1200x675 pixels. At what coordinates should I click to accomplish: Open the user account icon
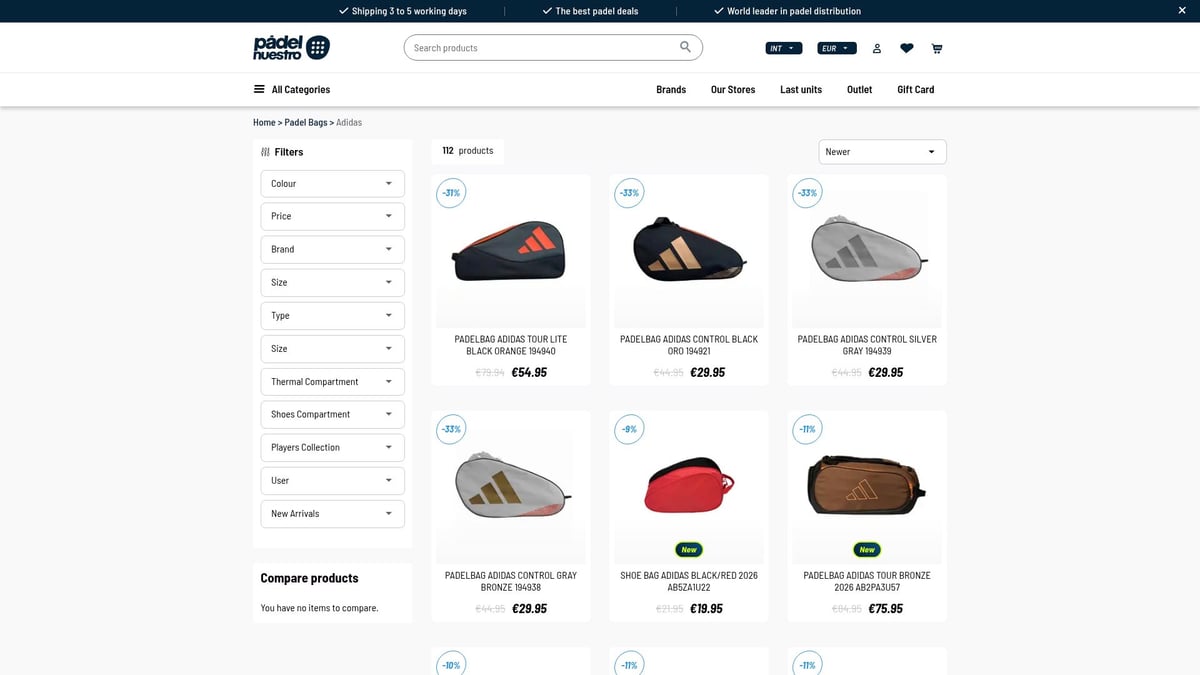coord(877,48)
